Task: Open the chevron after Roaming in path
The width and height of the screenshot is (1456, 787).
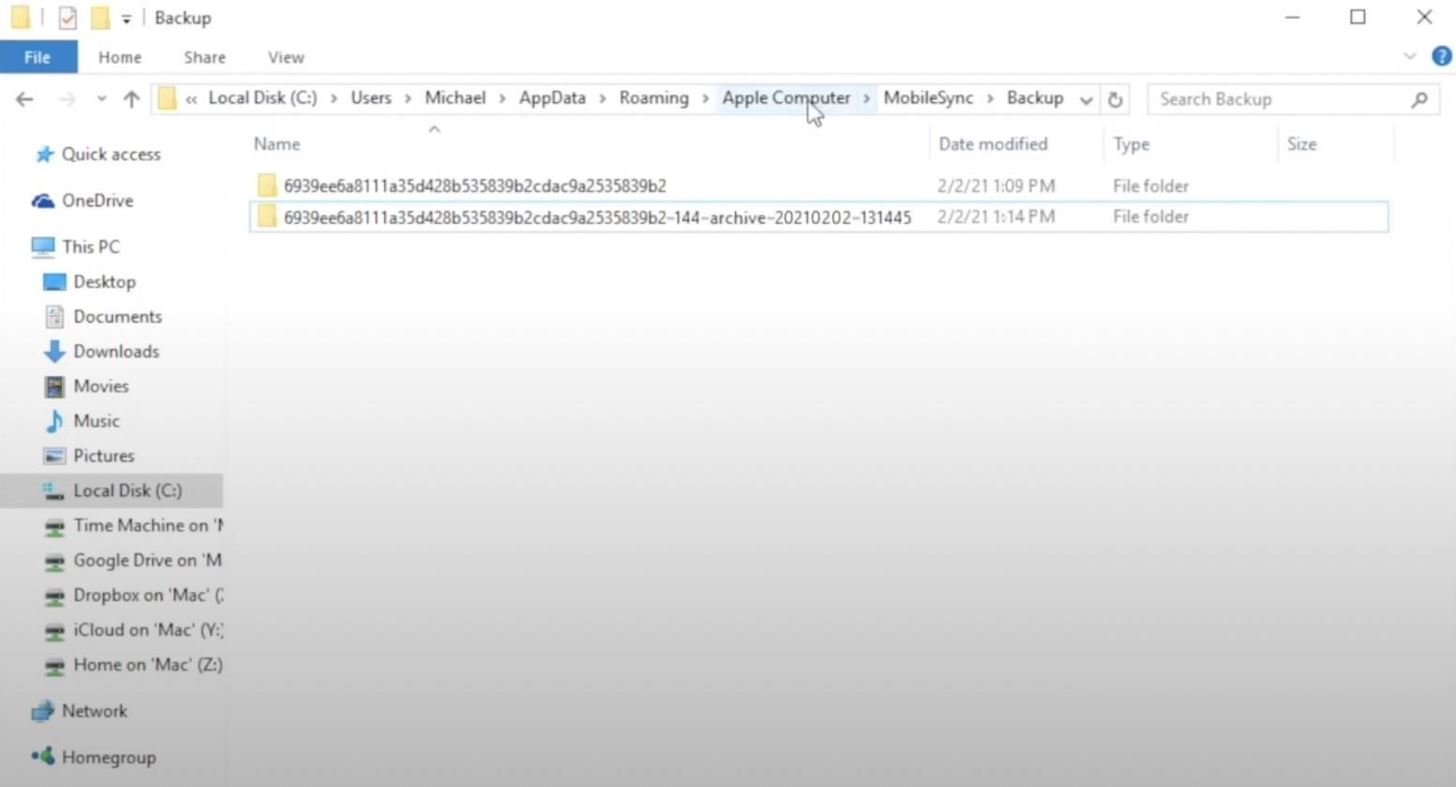Action: click(706, 99)
